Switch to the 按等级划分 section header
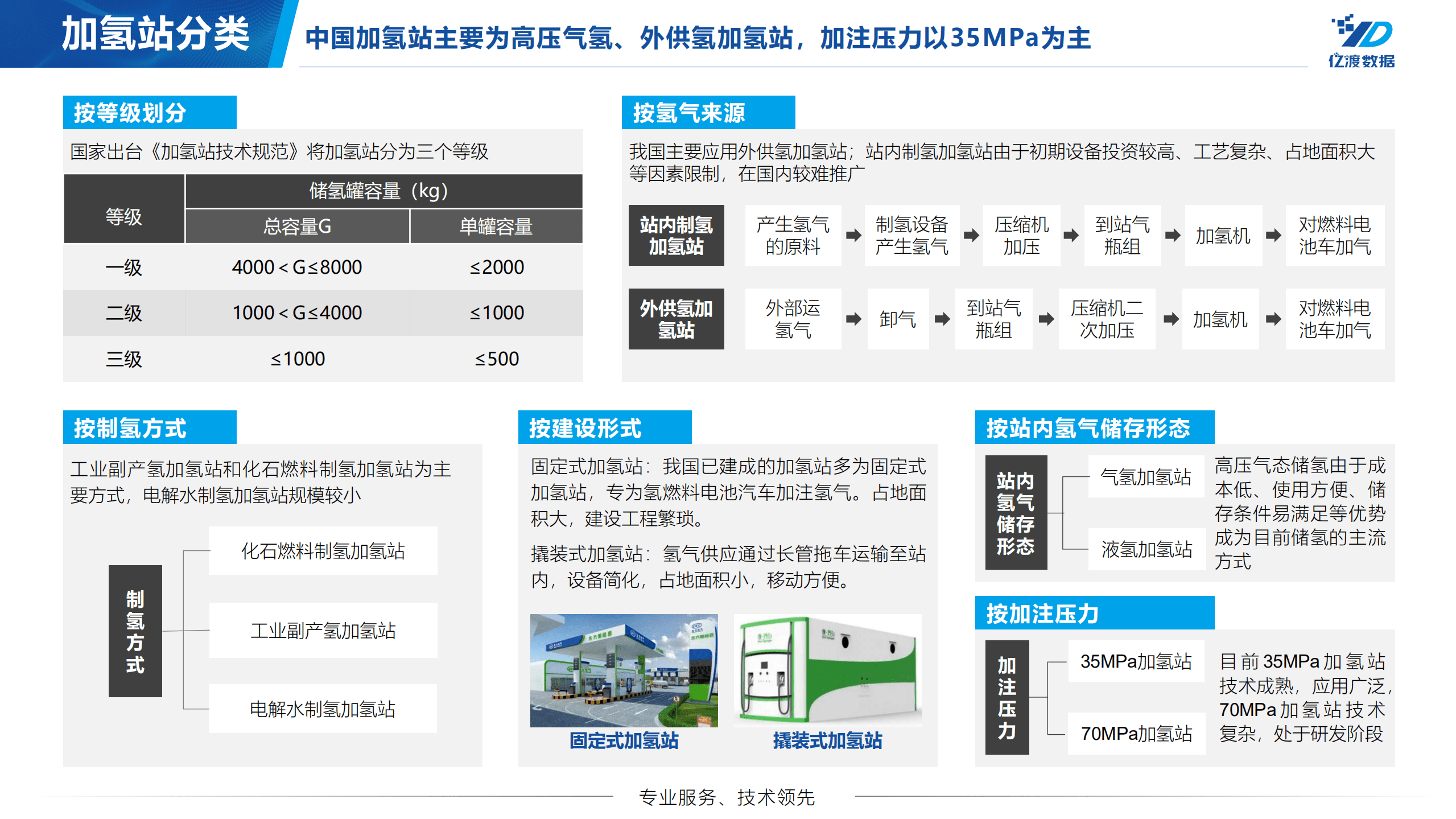 point(149,113)
